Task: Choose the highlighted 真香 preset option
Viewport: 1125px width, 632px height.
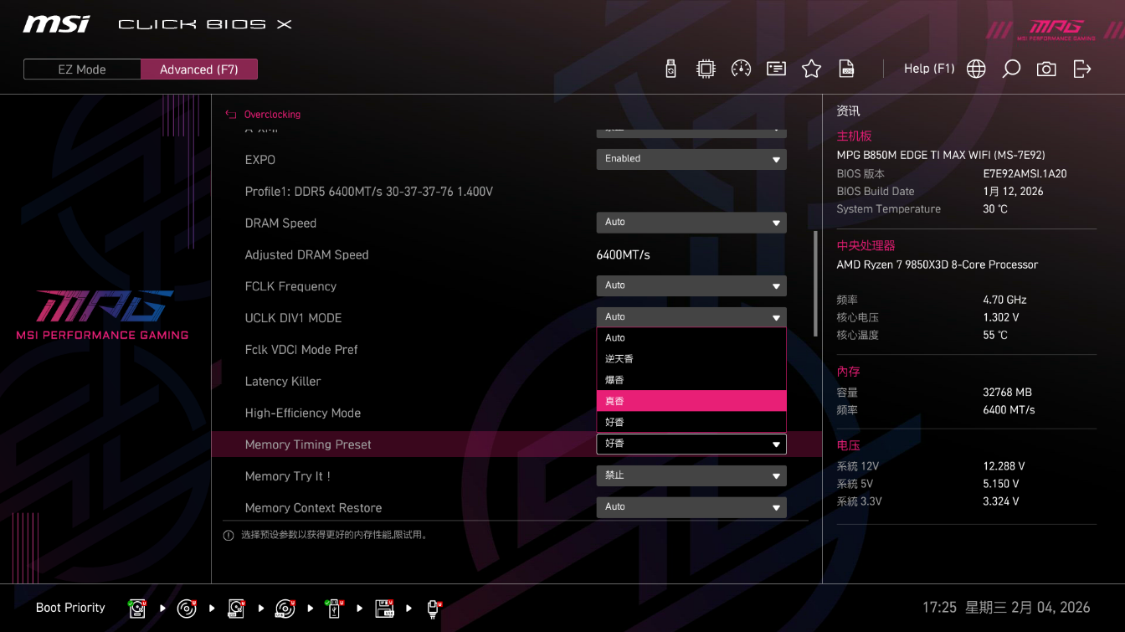Action: pyautogui.click(x=691, y=401)
